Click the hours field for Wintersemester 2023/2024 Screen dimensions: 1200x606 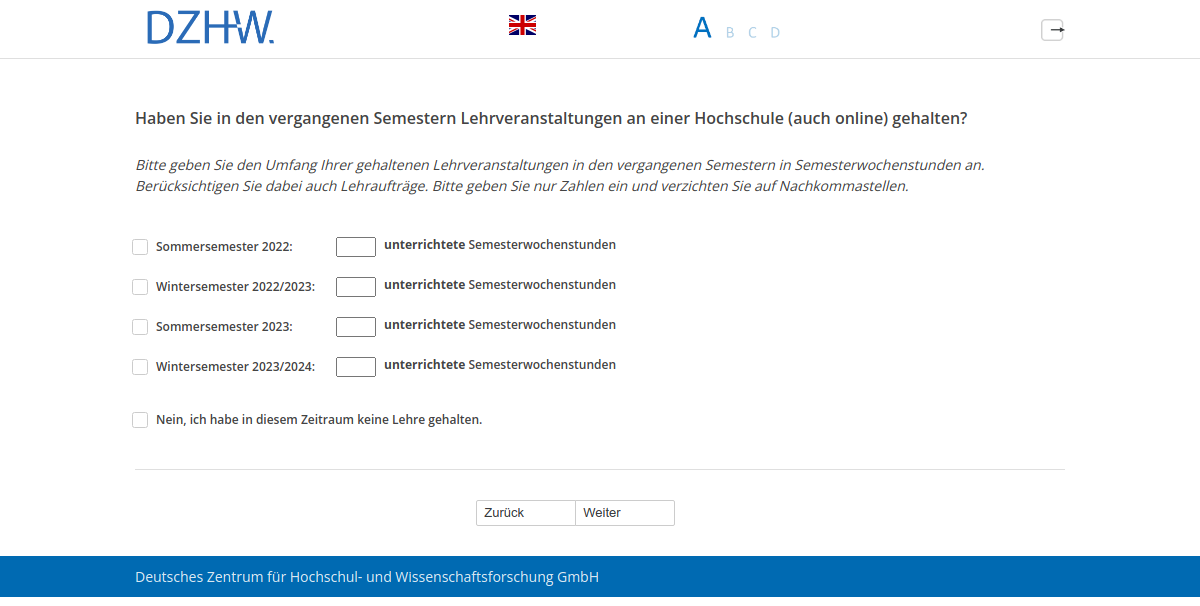coord(356,366)
